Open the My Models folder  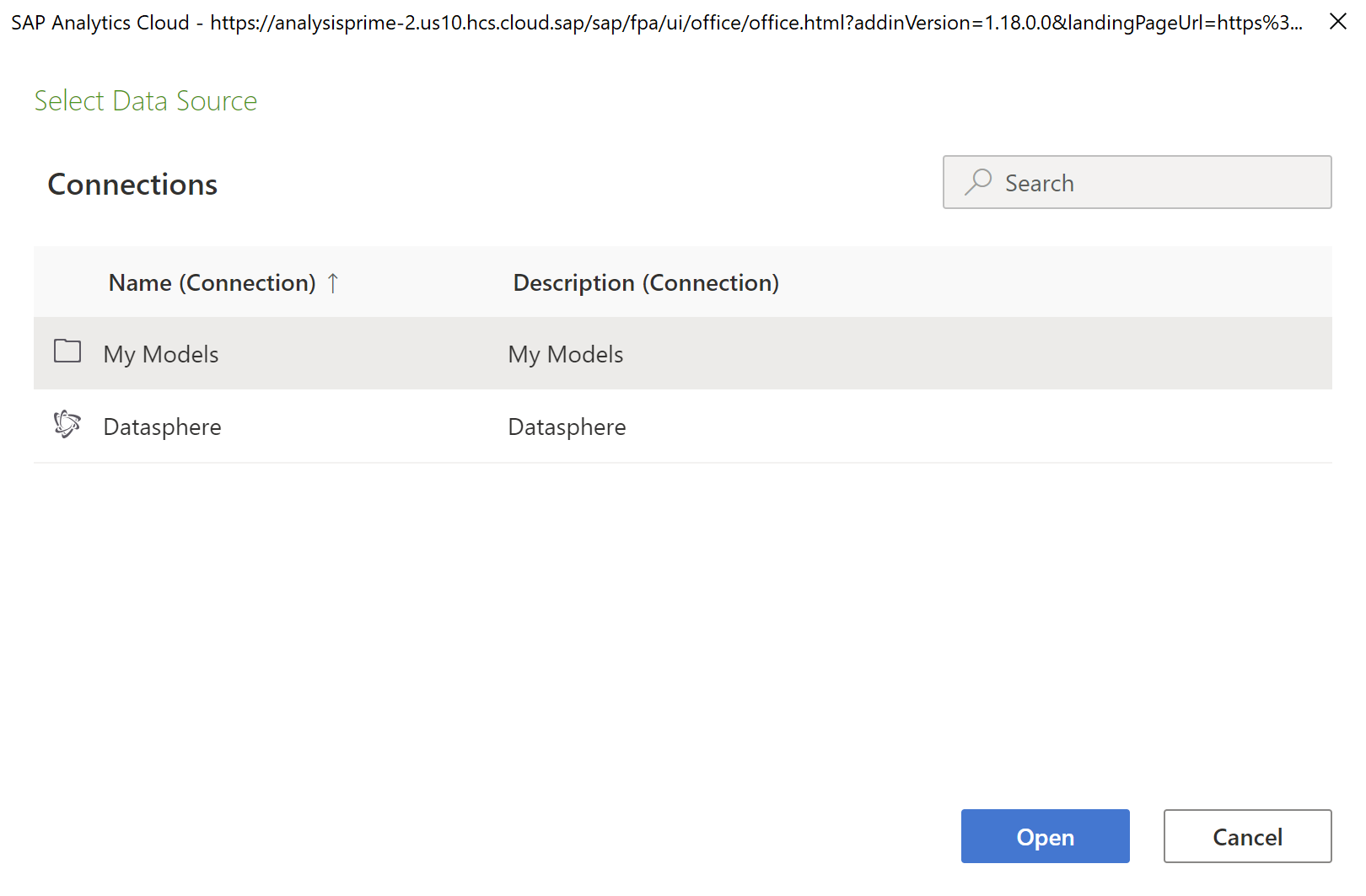[x=161, y=353]
